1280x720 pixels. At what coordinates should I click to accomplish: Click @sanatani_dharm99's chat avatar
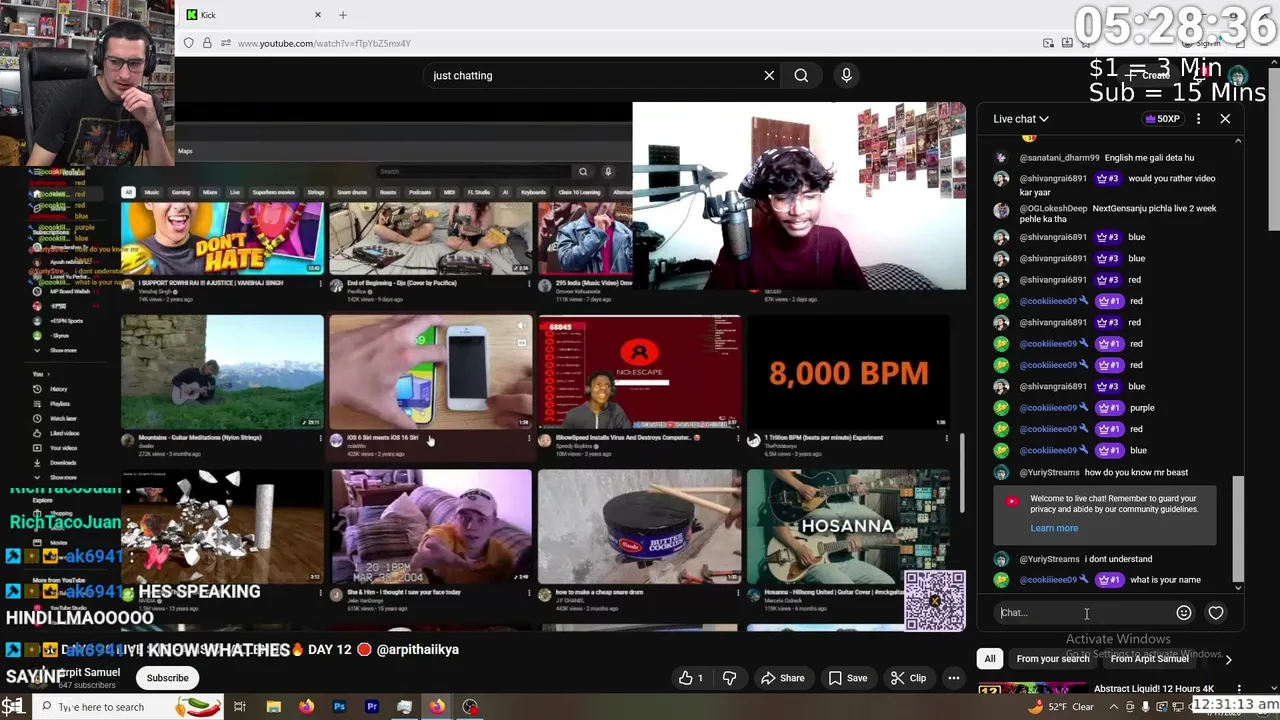[x=1001, y=158]
